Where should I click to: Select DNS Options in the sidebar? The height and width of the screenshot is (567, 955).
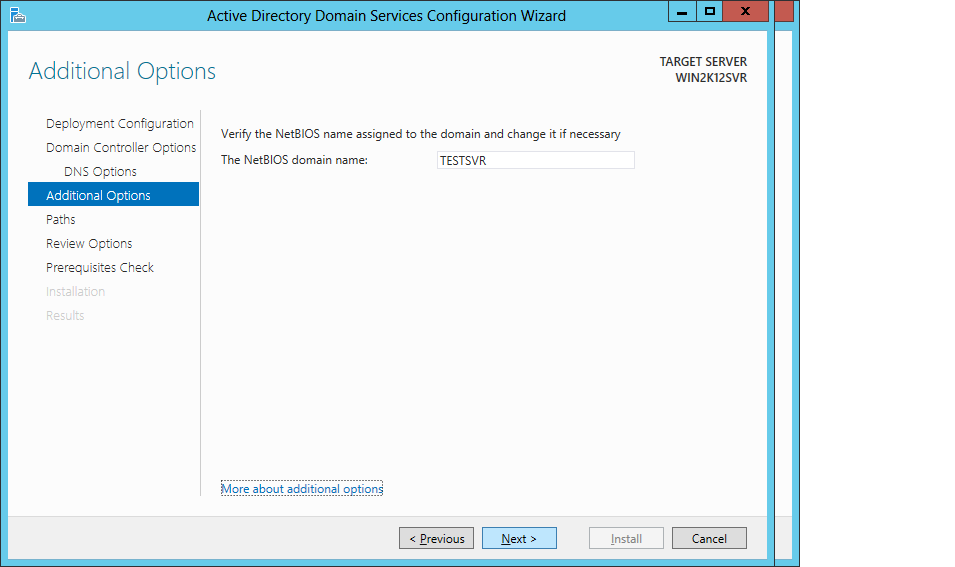[100, 172]
